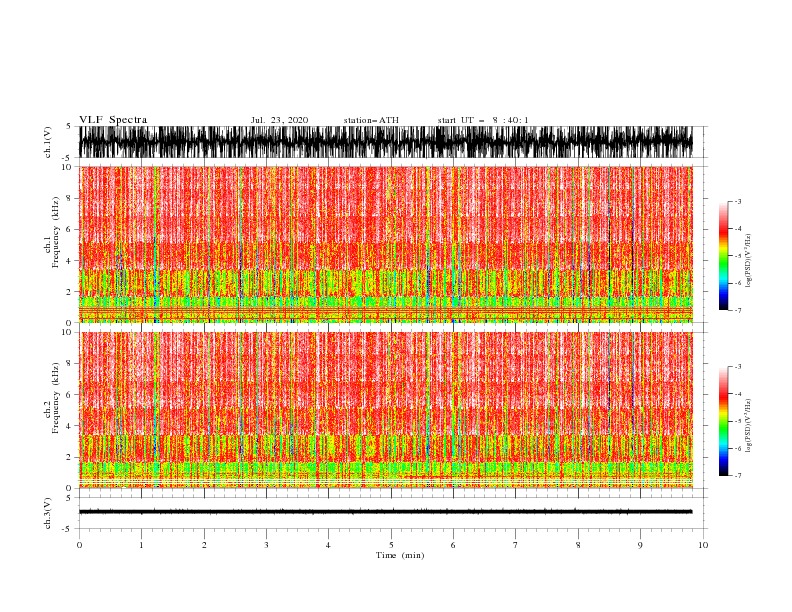Click the date 'Jul. 23, 2020'
Viewport: 792px width, 612px height.
279,120
